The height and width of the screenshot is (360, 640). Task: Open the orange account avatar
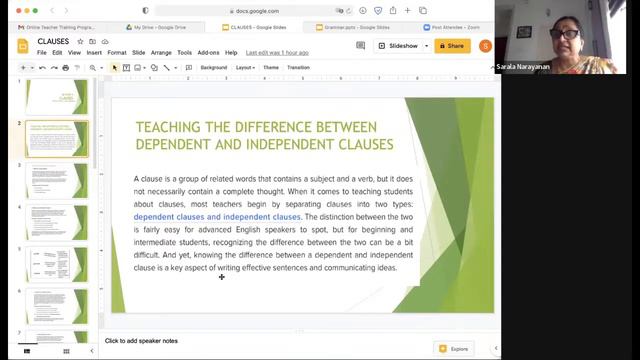485,46
